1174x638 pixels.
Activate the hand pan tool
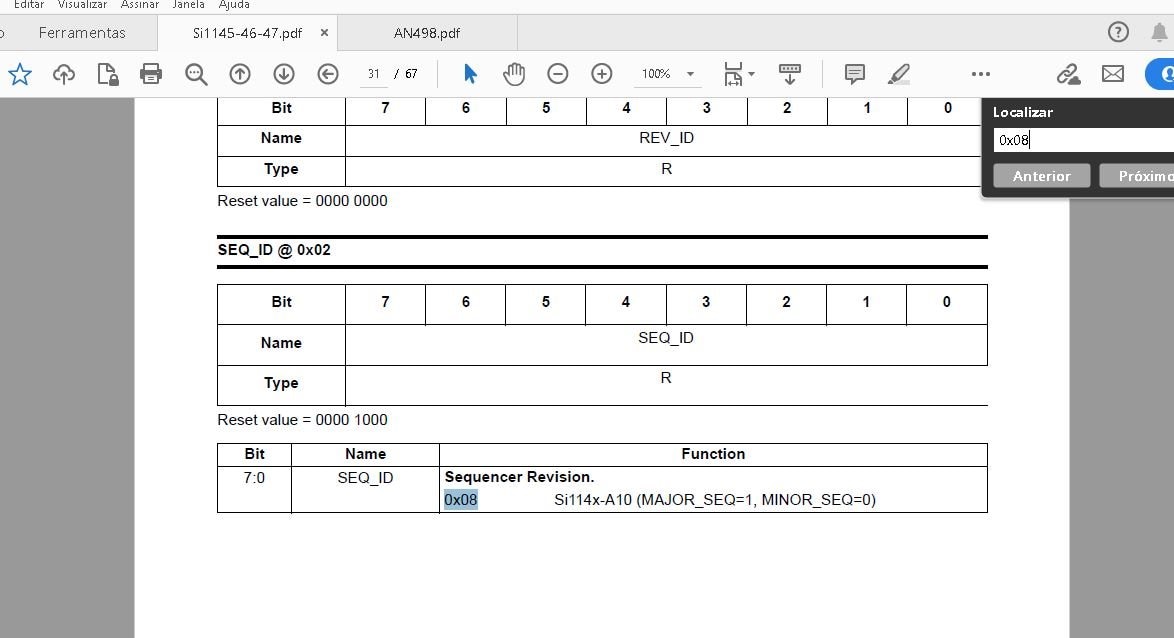pos(514,73)
